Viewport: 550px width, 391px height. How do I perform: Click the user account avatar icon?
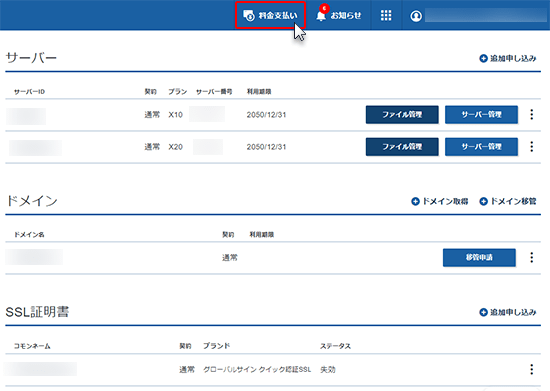[x=416, y=16]
